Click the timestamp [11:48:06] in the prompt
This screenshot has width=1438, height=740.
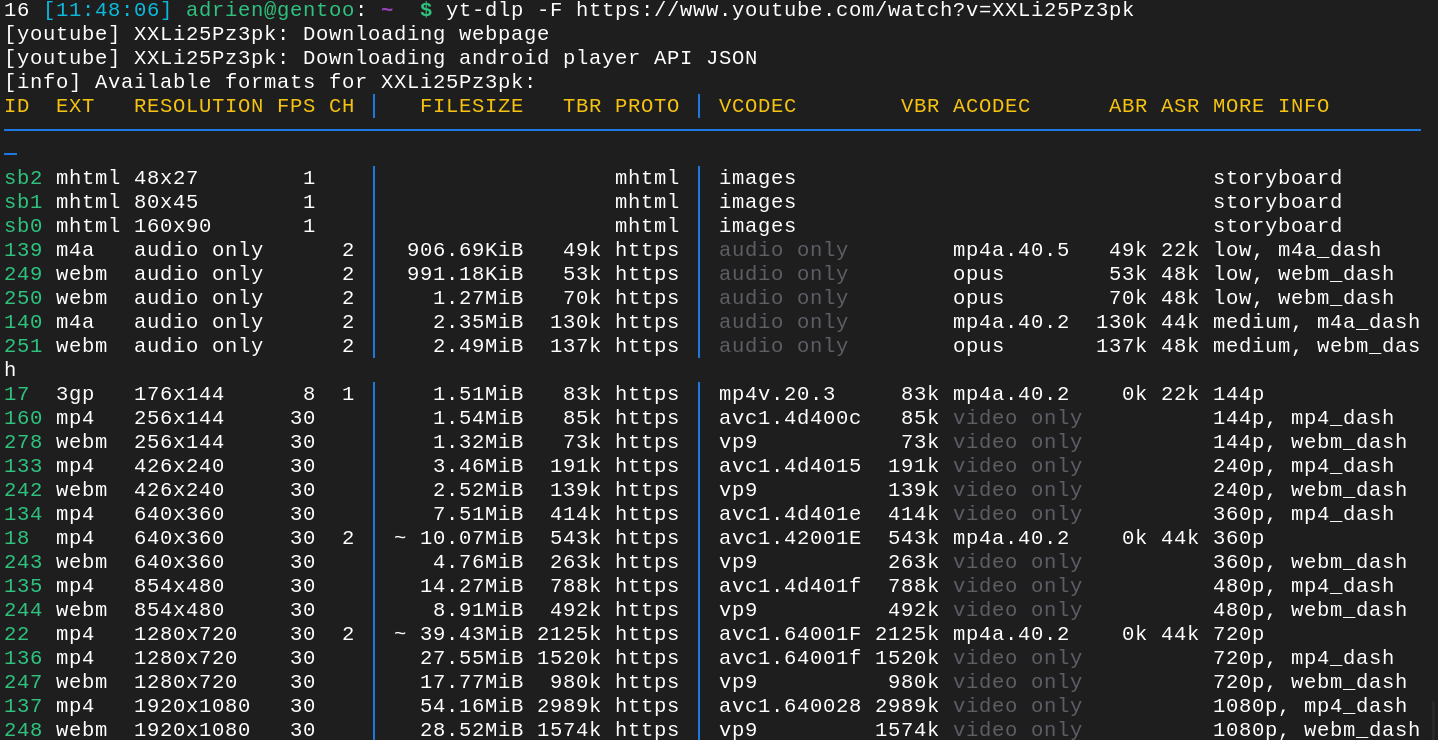pos(108,10)
